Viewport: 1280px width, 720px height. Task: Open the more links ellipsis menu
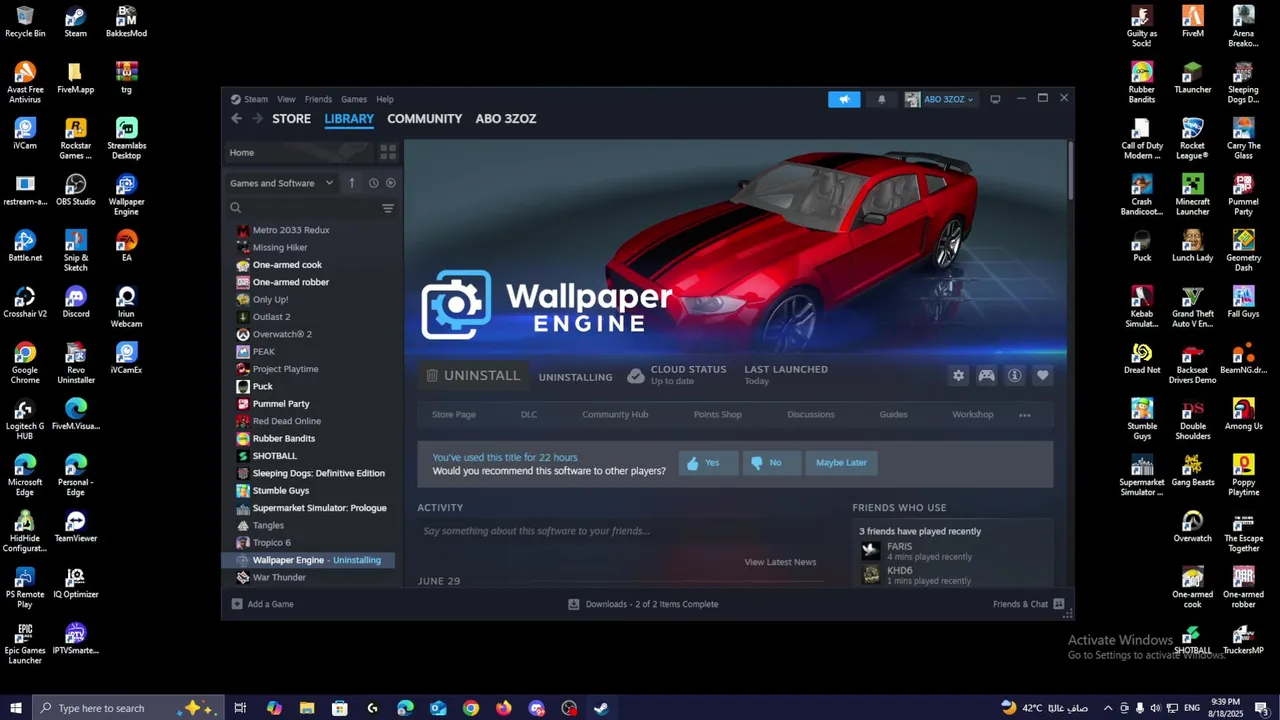(1024, 415)
